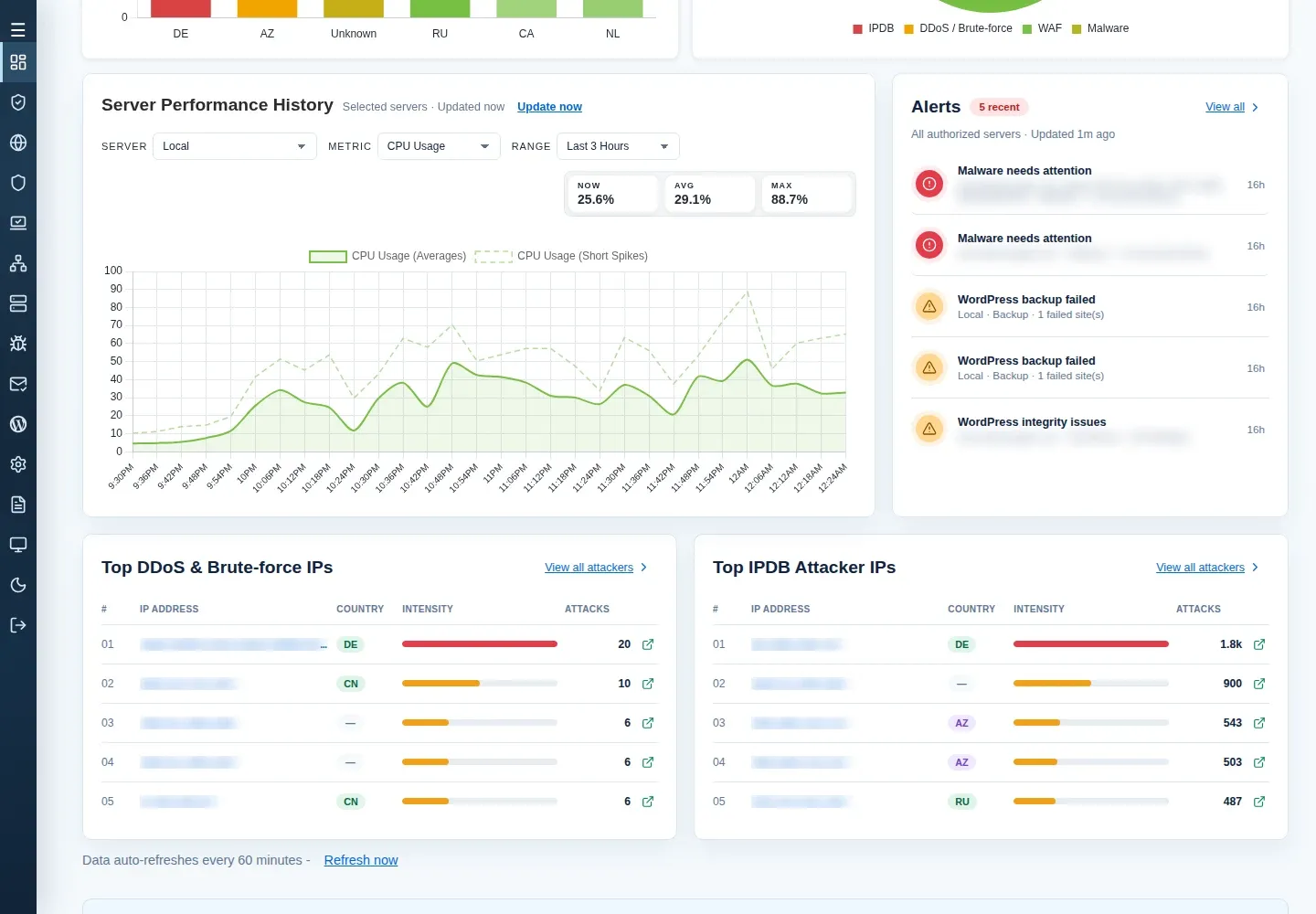Screen dimensions: 1316x914
Task: Open the external link for IPDB row 03
Action: (1259, 723)
